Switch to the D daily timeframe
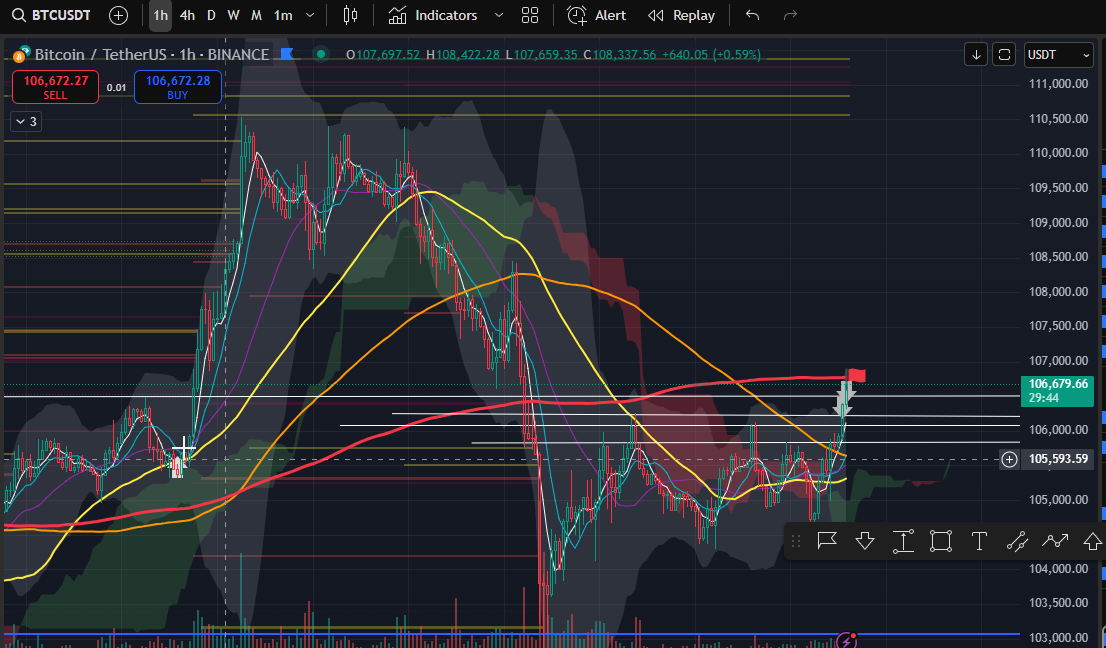1106x648 pixels. tap(211, 16)
